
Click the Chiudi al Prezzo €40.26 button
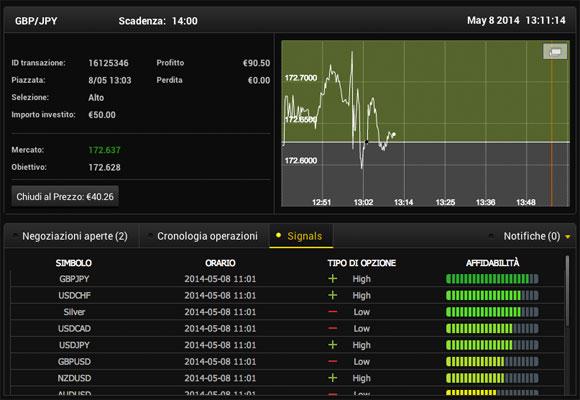tap(65, 196)
